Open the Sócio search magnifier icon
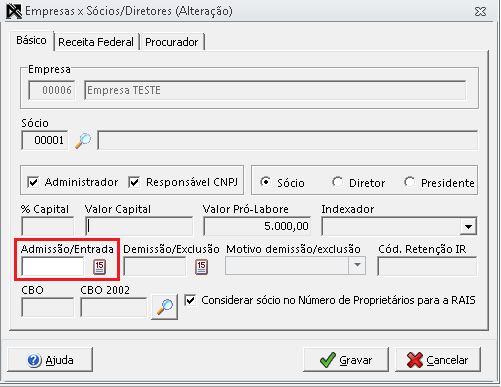The width and height of the screenshot is (501, 387). [x=83, y=140]
